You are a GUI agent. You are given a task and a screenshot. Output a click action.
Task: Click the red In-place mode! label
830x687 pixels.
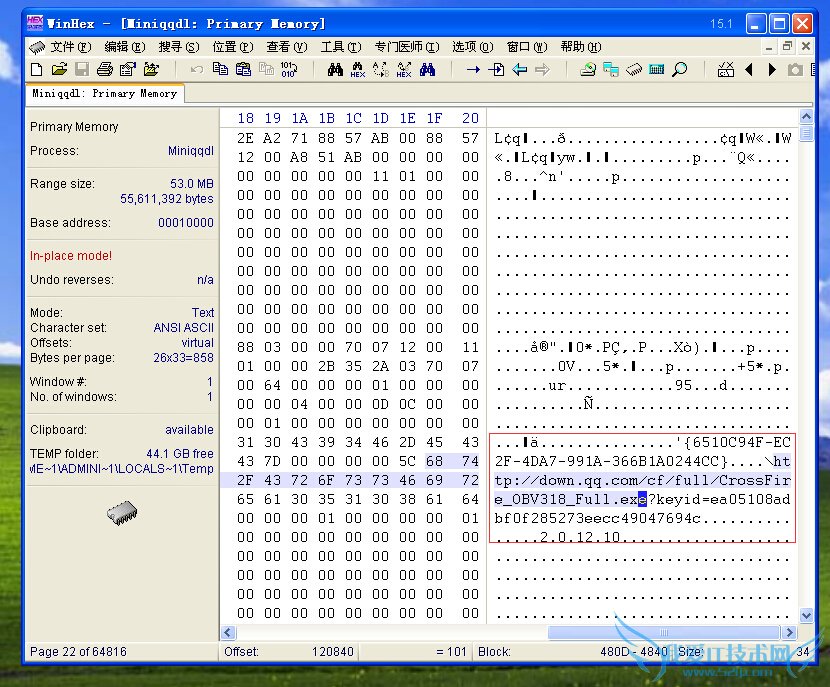tap(71, 255)
